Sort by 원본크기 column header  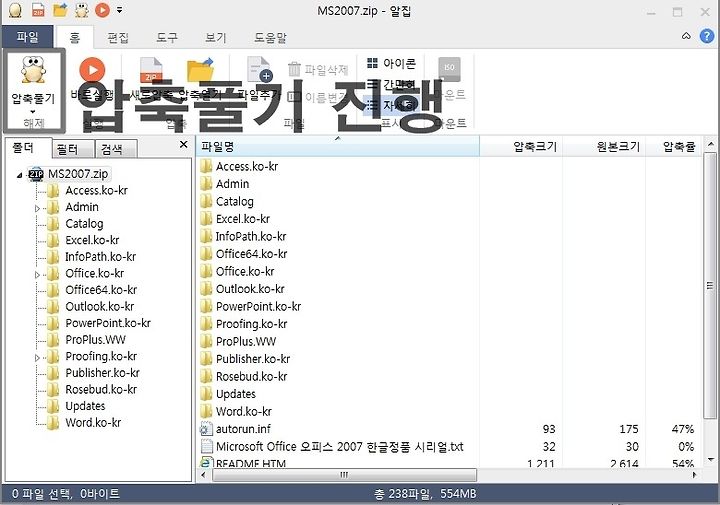tap(604, 146)
